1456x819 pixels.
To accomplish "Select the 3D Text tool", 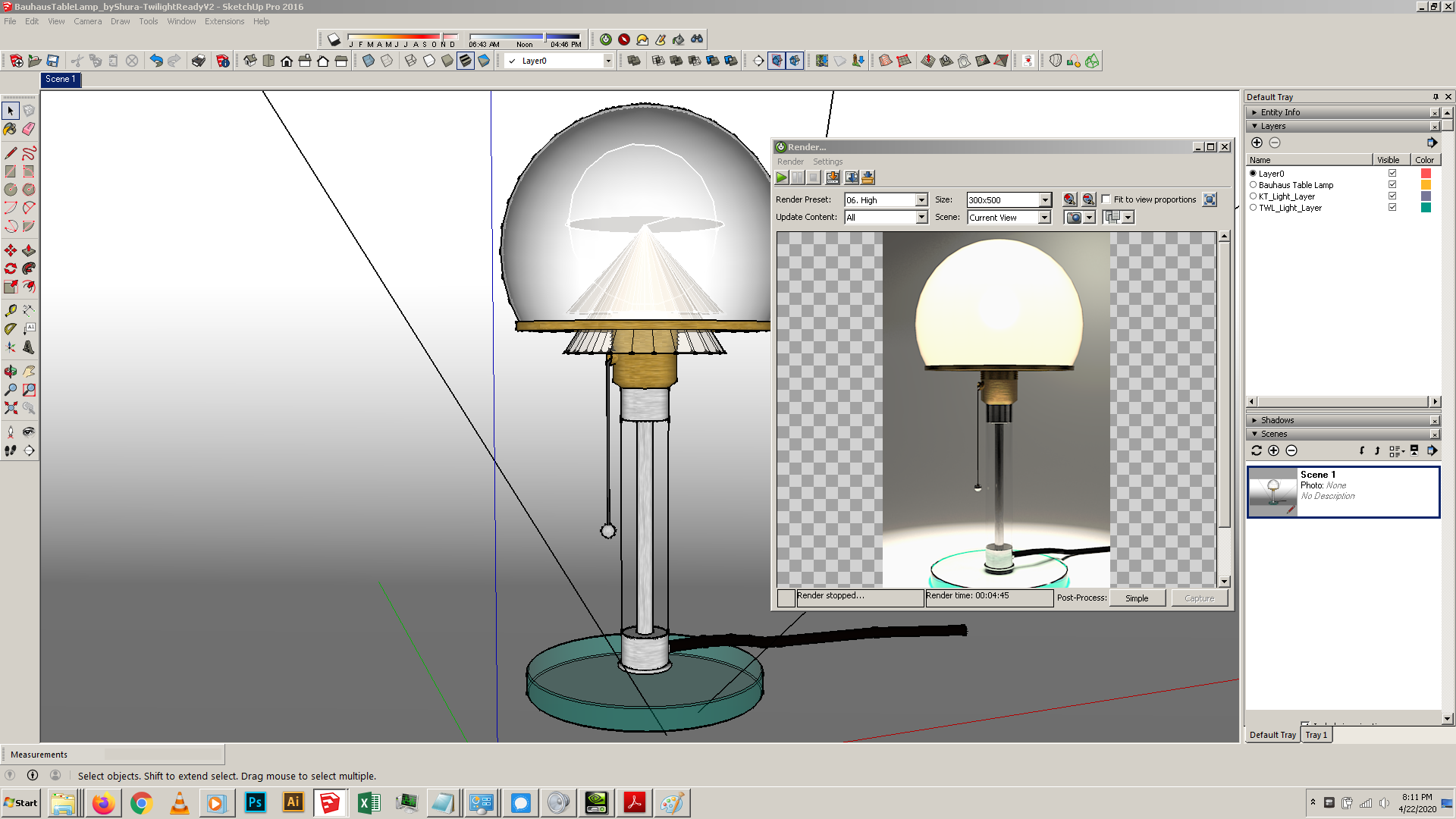I will tap(29, 347).
